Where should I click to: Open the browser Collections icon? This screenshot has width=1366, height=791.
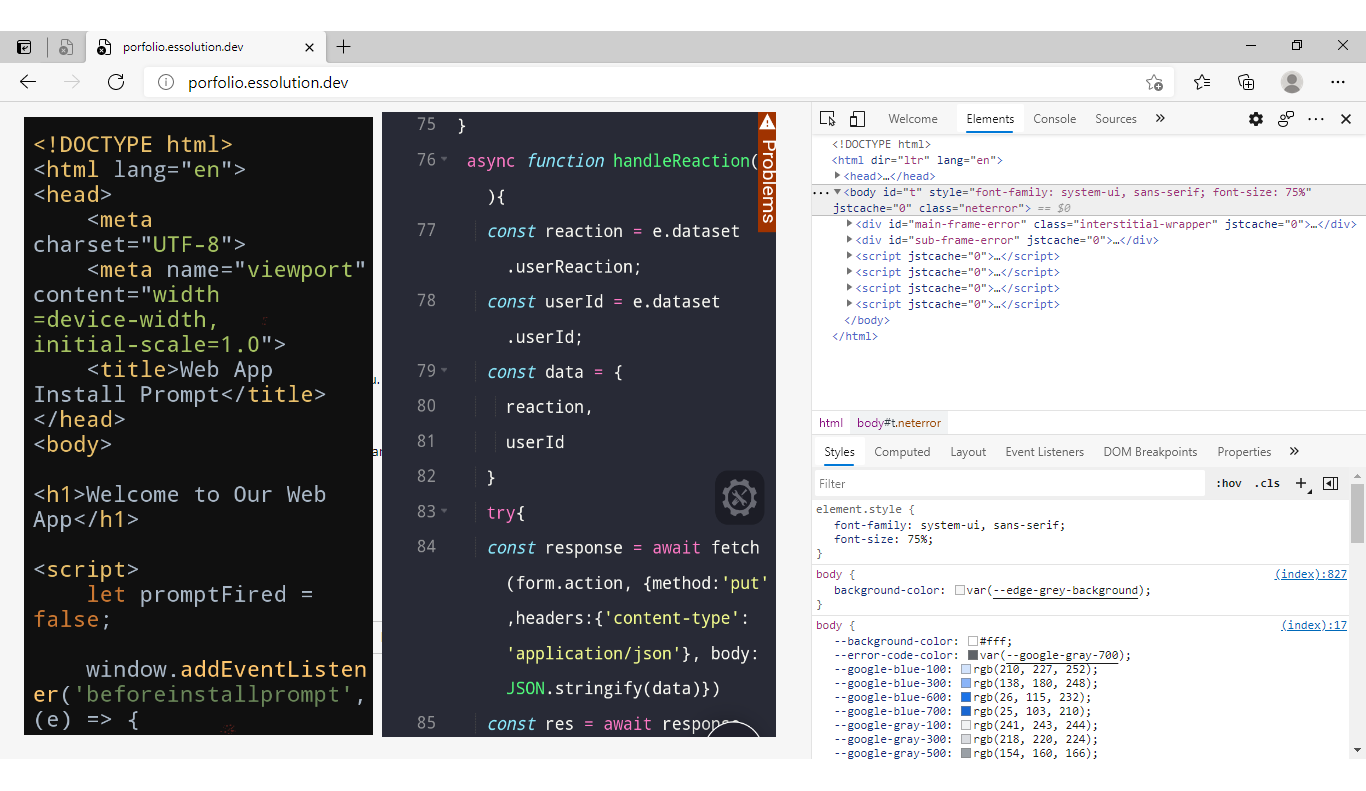point(1246,82)
